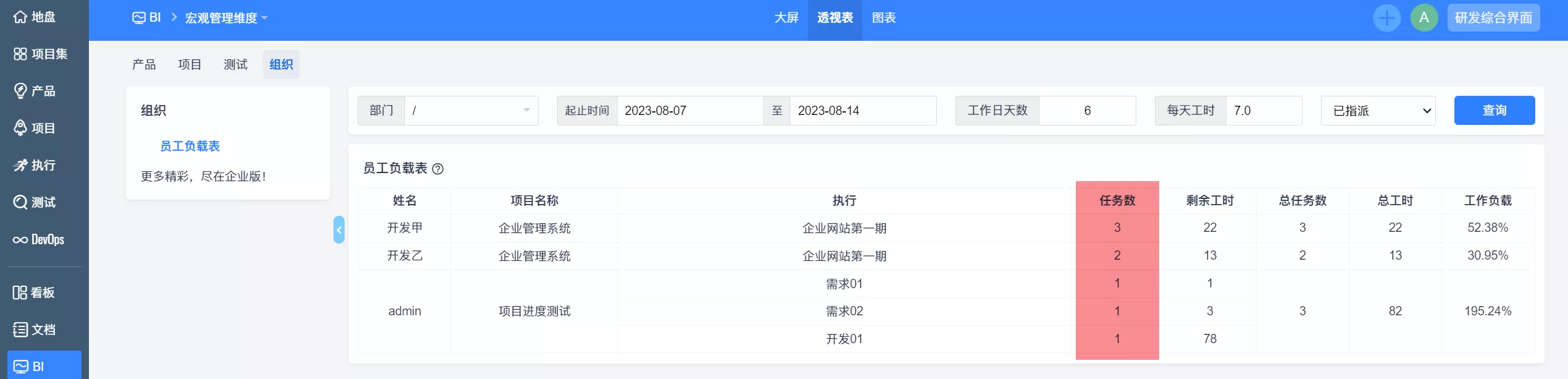Viewport: 1568px width, 379px height.
Task: Click the 195.24% workload cell
Action: [x=1488, y=311]
